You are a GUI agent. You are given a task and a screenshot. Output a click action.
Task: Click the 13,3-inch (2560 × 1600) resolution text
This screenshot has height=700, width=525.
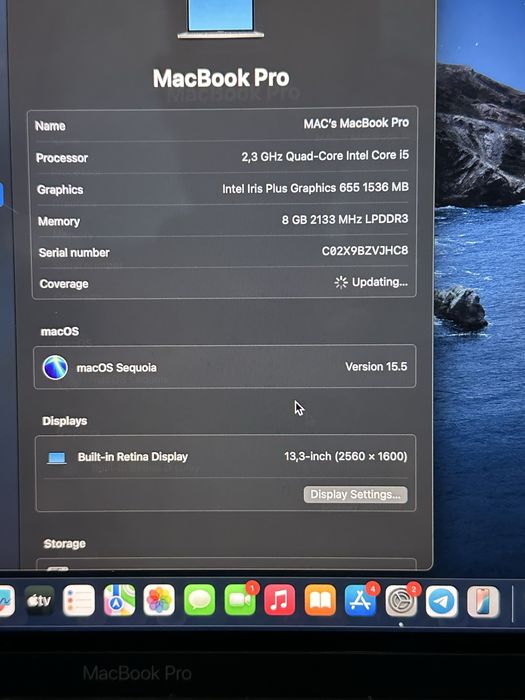click(x=346, y=456)
